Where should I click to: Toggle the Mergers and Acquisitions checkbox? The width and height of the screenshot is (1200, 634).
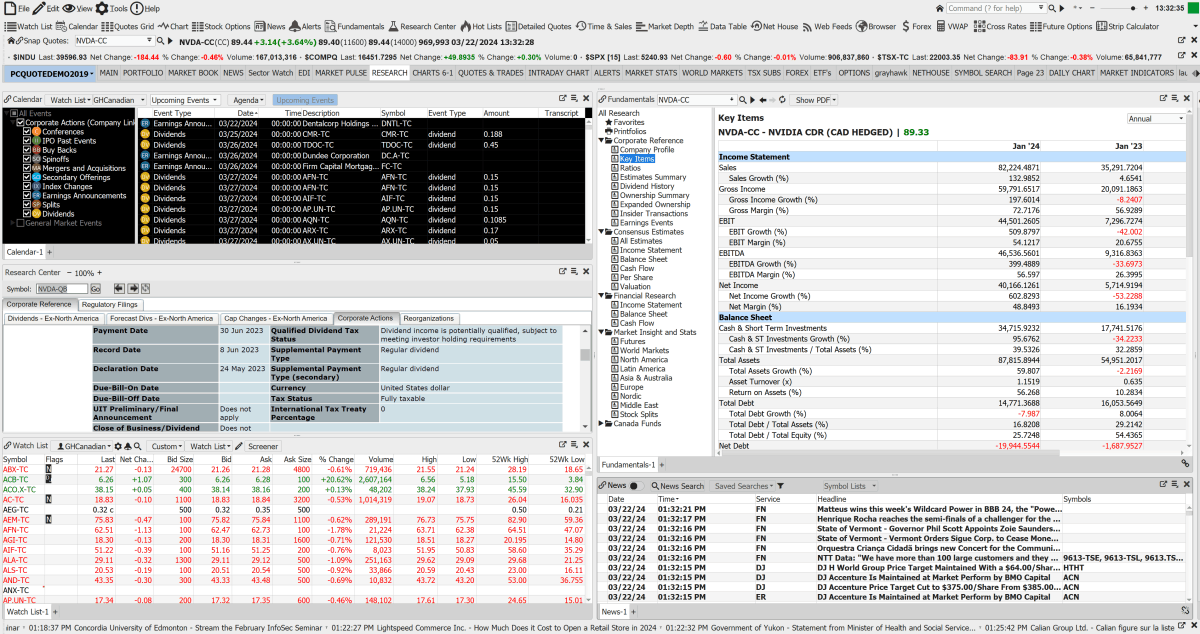click(27, 168)
